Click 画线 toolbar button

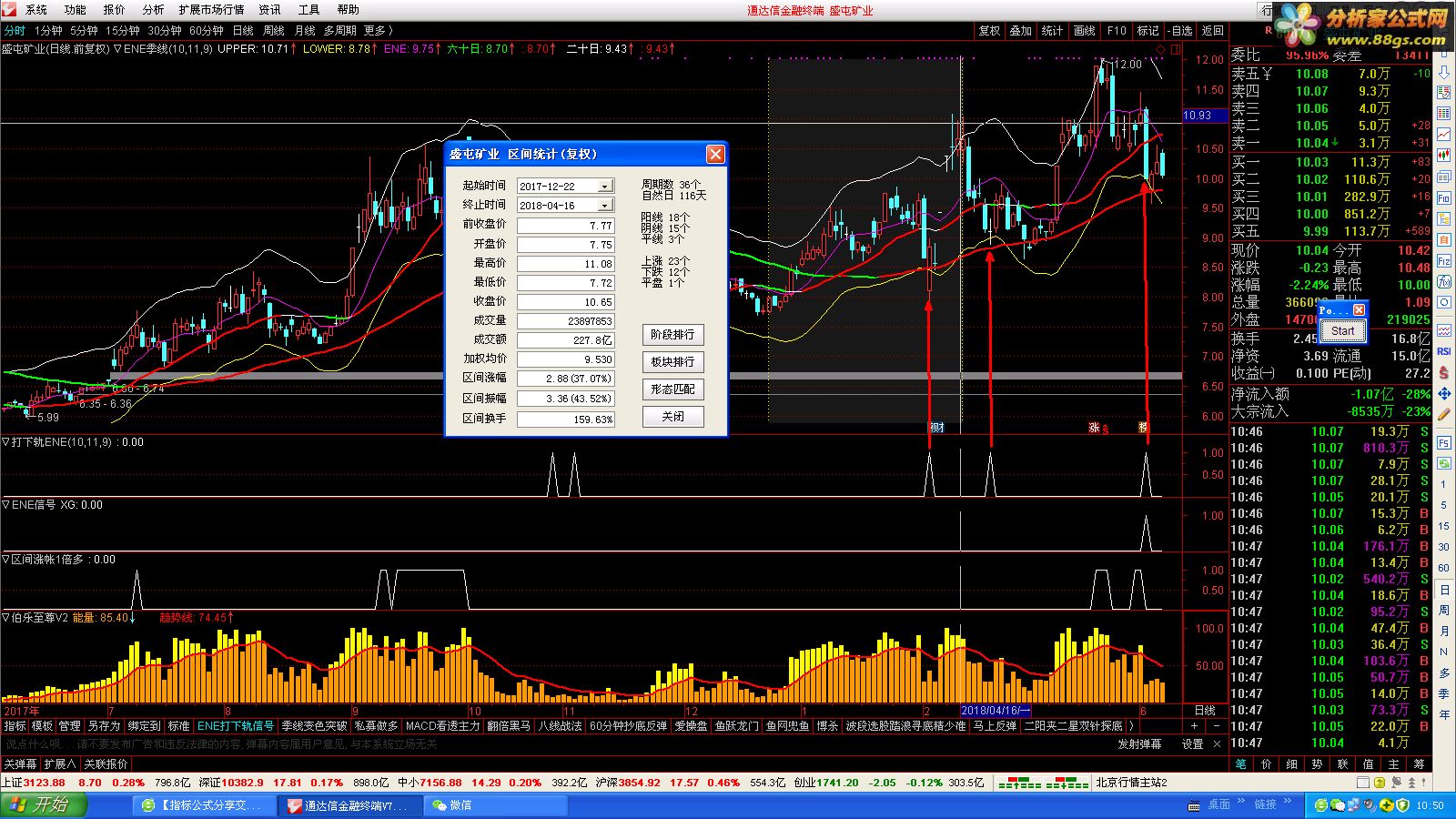pos(1085,31)
